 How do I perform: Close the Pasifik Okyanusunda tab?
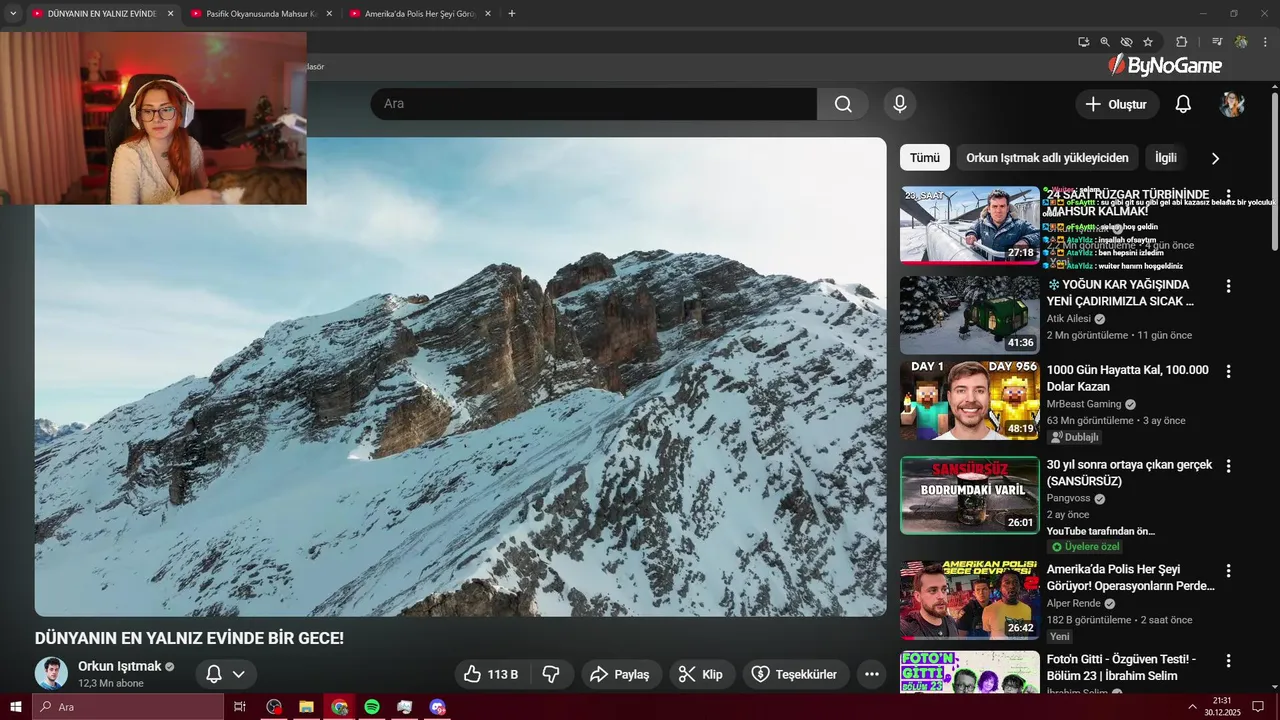click(x=329, y=14)
